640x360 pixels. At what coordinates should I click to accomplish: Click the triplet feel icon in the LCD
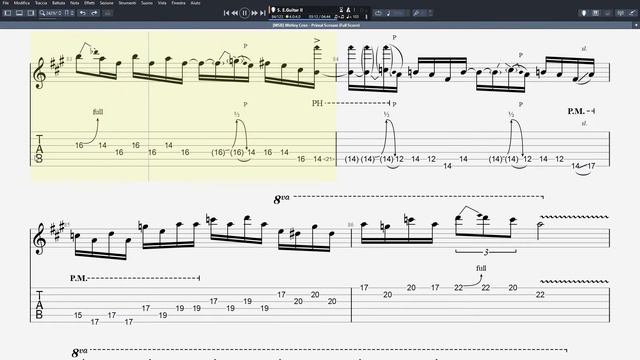pyautogui.click(x=339, y=17)
